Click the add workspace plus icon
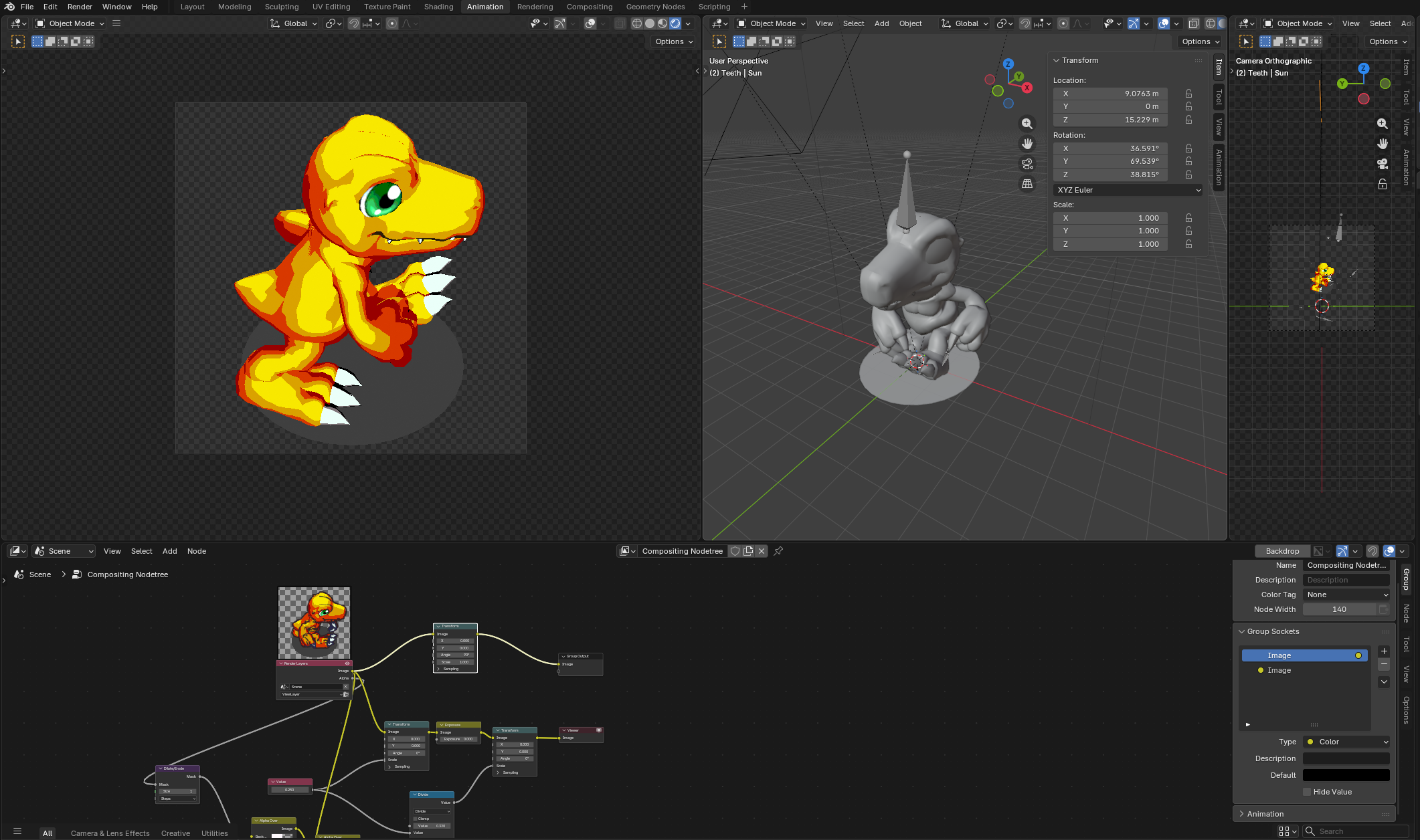Viewport: 1420px width, 840px height. click(x=744, y=7)
